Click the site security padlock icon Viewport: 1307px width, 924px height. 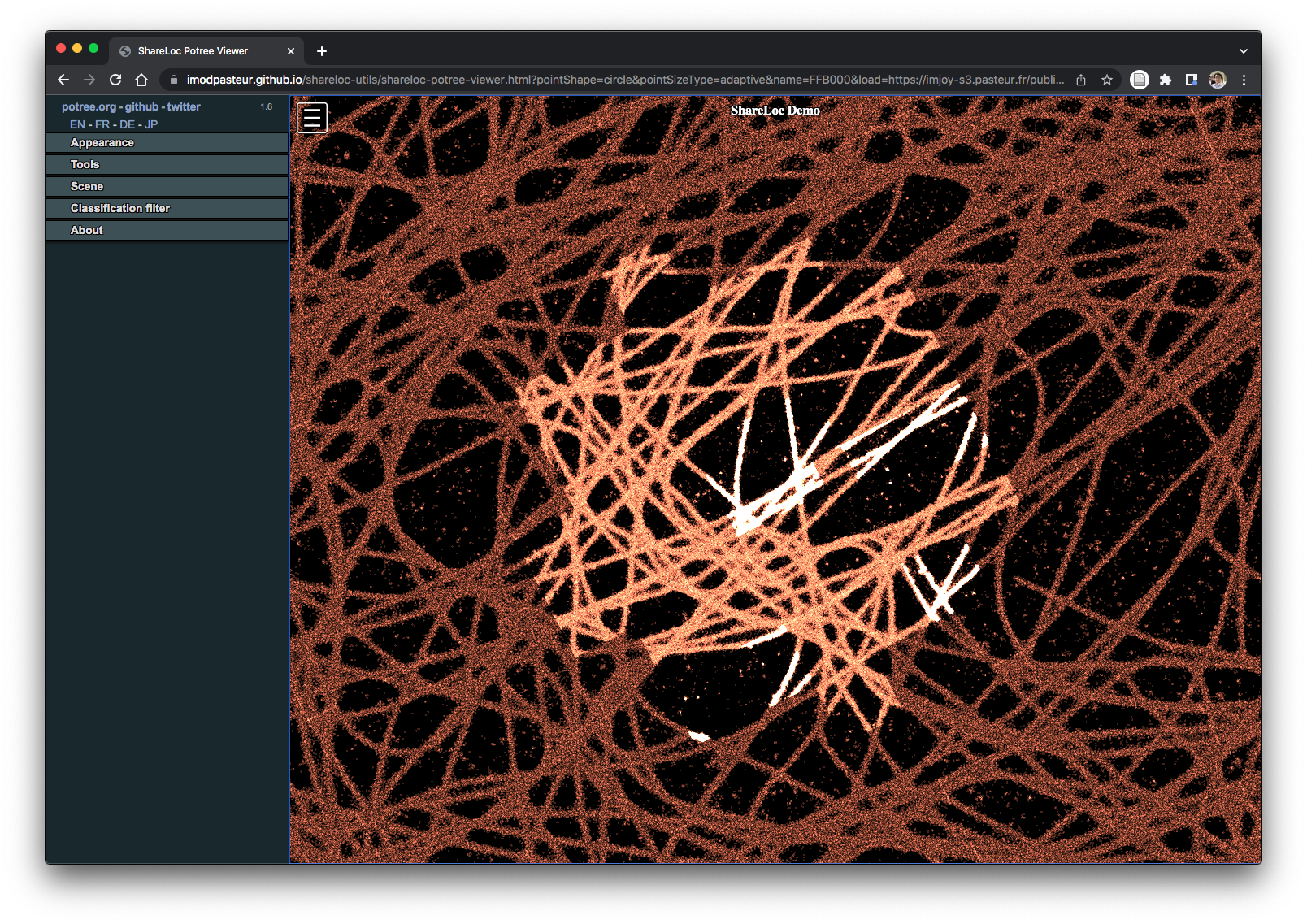(x=172, y=80)
